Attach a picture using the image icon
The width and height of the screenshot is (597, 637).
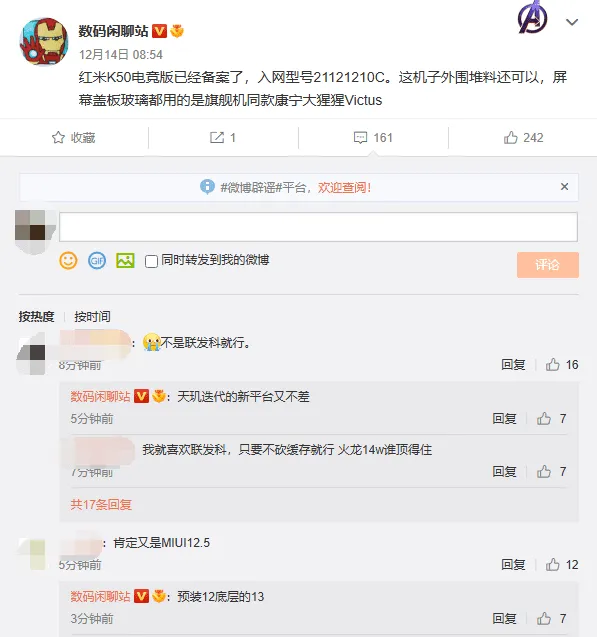coord(125,260)
